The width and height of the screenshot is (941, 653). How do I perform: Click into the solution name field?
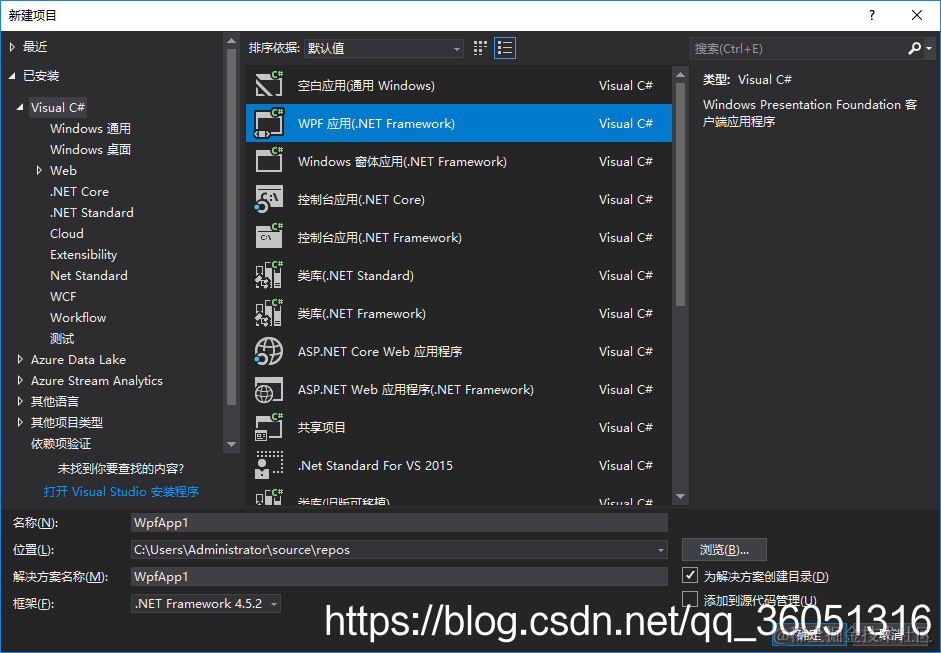tap(399, 577)
